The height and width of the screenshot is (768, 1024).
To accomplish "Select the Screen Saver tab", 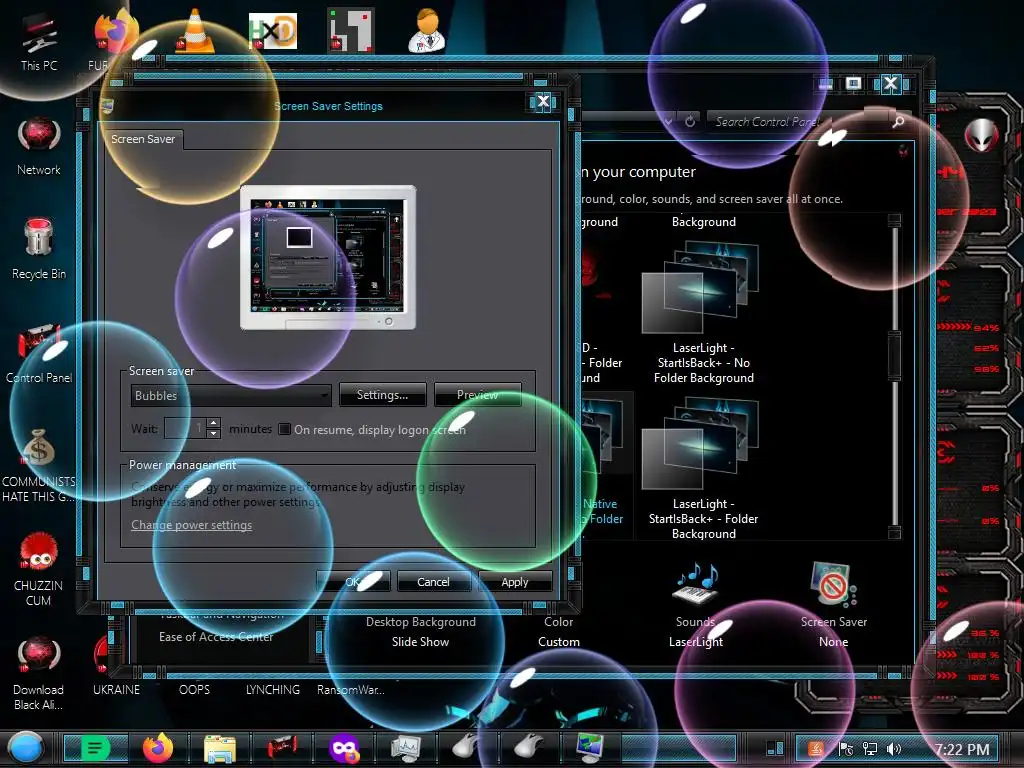I will click(x=143, y=139).
